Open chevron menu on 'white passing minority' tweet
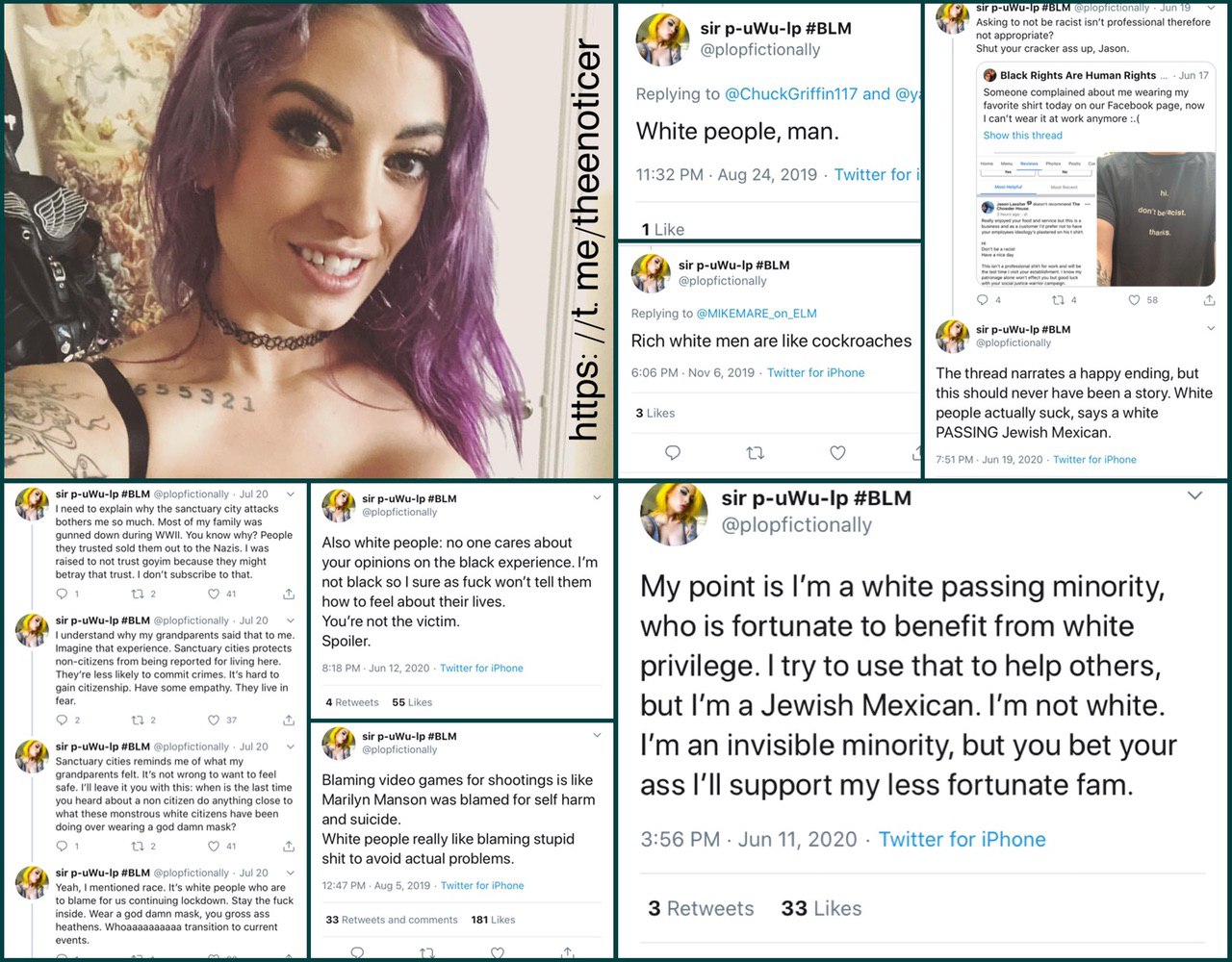Viewport: 1232px width, 962px height. 1194,496
